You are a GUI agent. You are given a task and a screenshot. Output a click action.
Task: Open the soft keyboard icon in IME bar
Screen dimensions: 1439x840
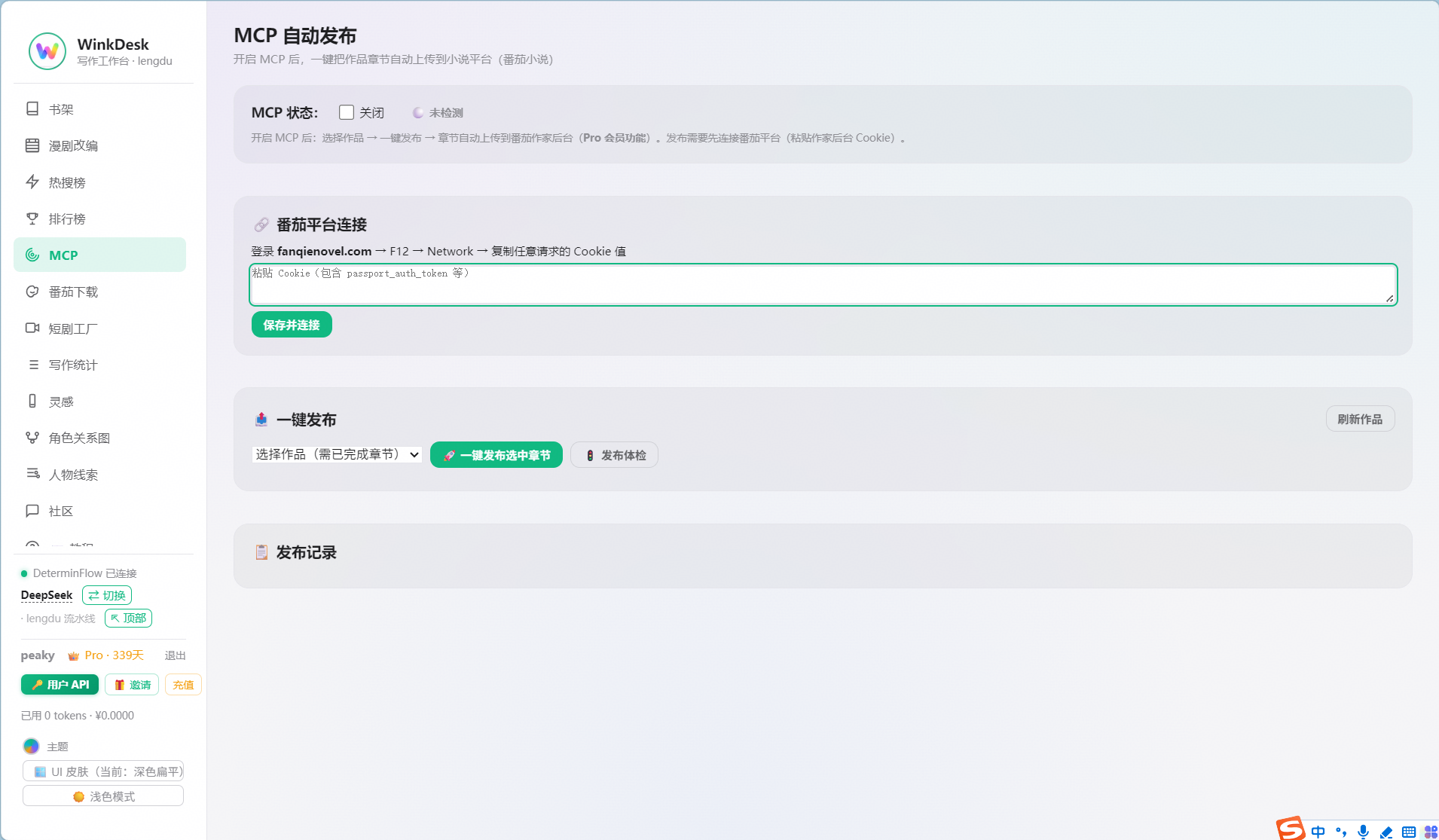(1409, 832)
